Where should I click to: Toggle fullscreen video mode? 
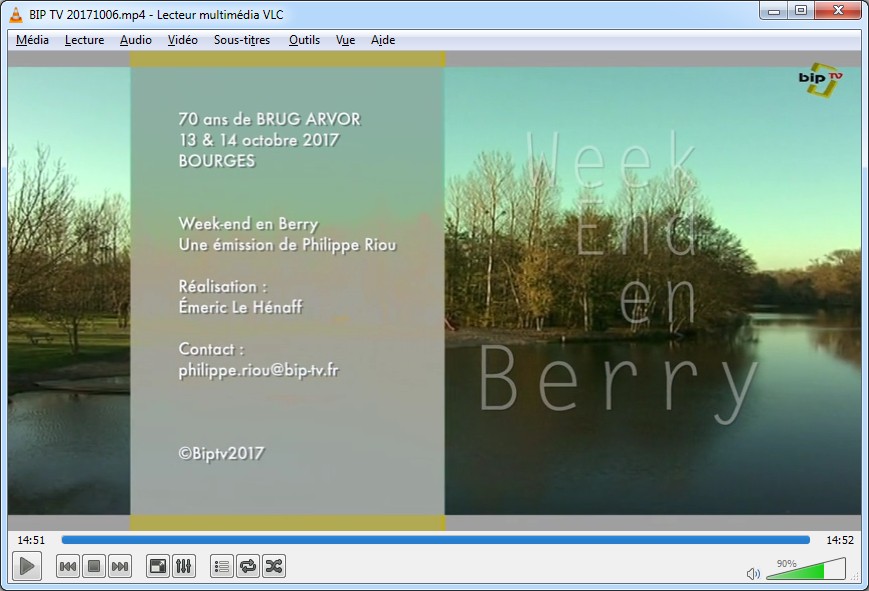click(x=158, y=566)
